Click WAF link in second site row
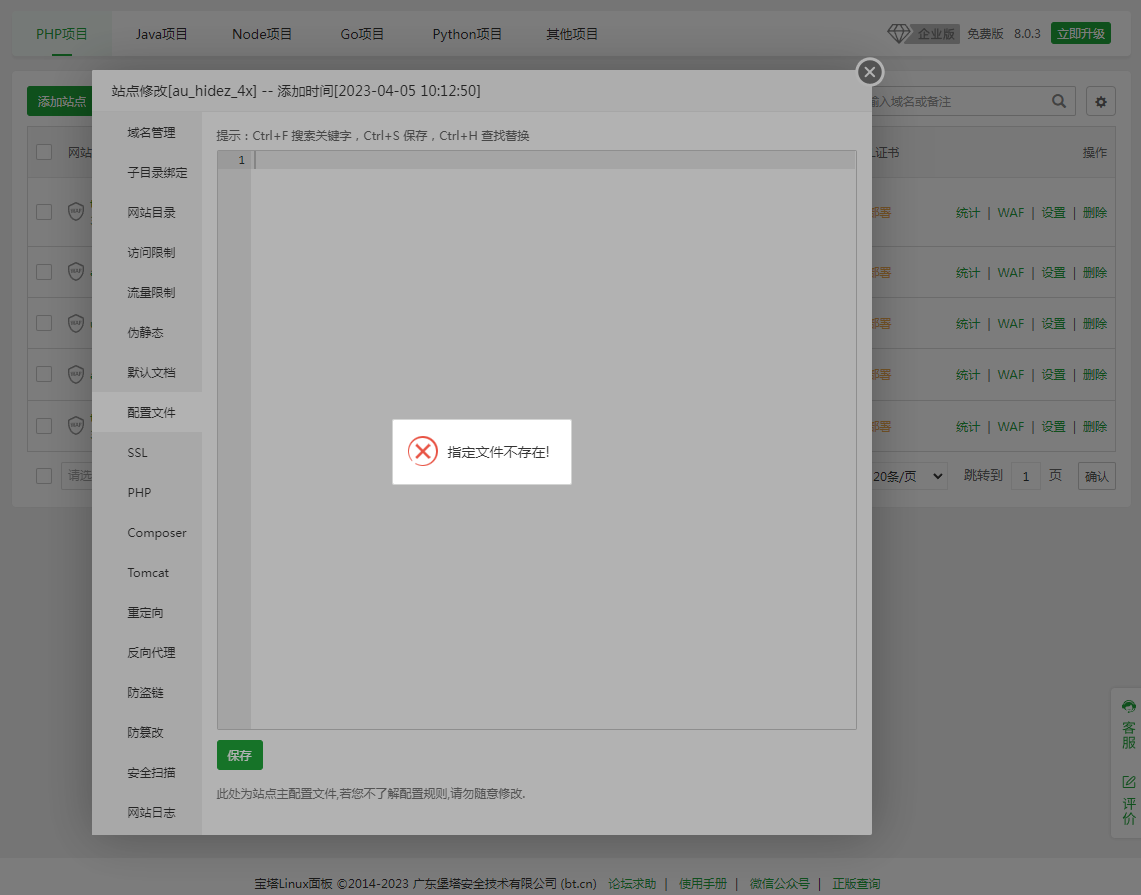Image resolution: width=1141 pixels, height=895 pixels. point(1011,272)
